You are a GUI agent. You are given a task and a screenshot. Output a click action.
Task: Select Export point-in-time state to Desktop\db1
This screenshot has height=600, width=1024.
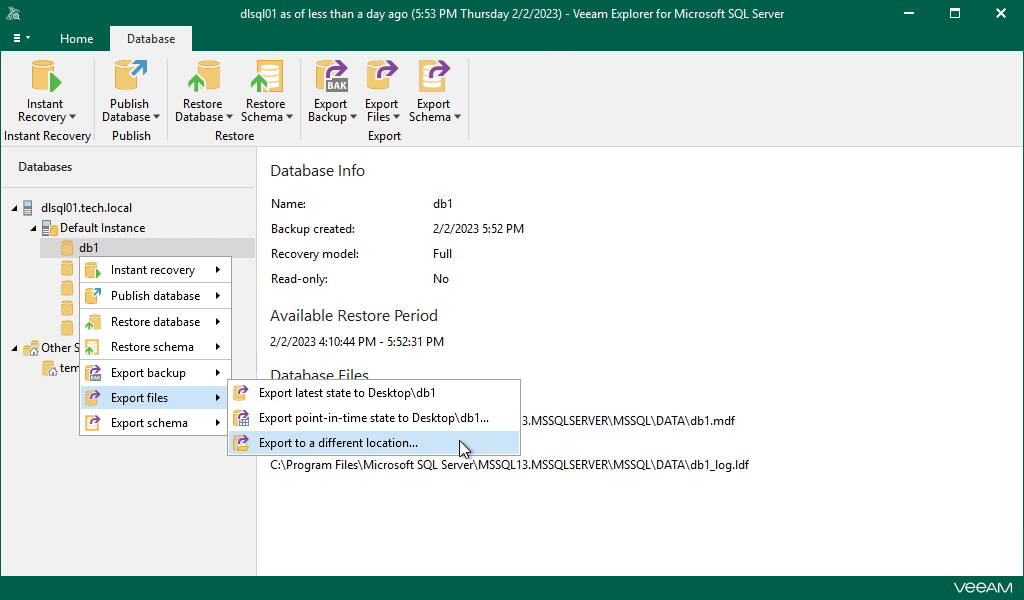pos(374,418)
